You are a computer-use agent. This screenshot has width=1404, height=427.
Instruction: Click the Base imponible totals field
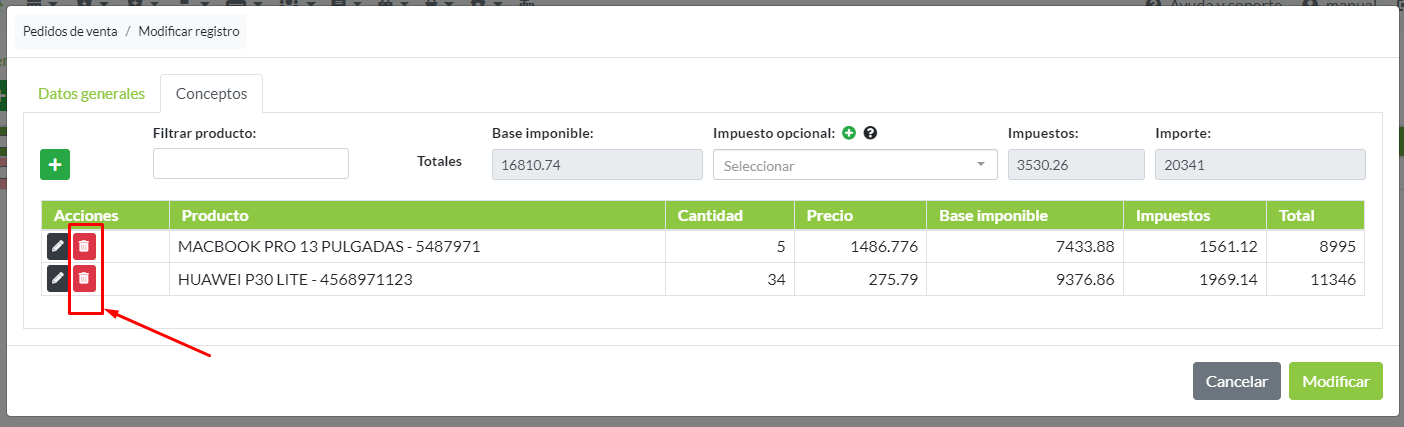[x=597, y=165]
